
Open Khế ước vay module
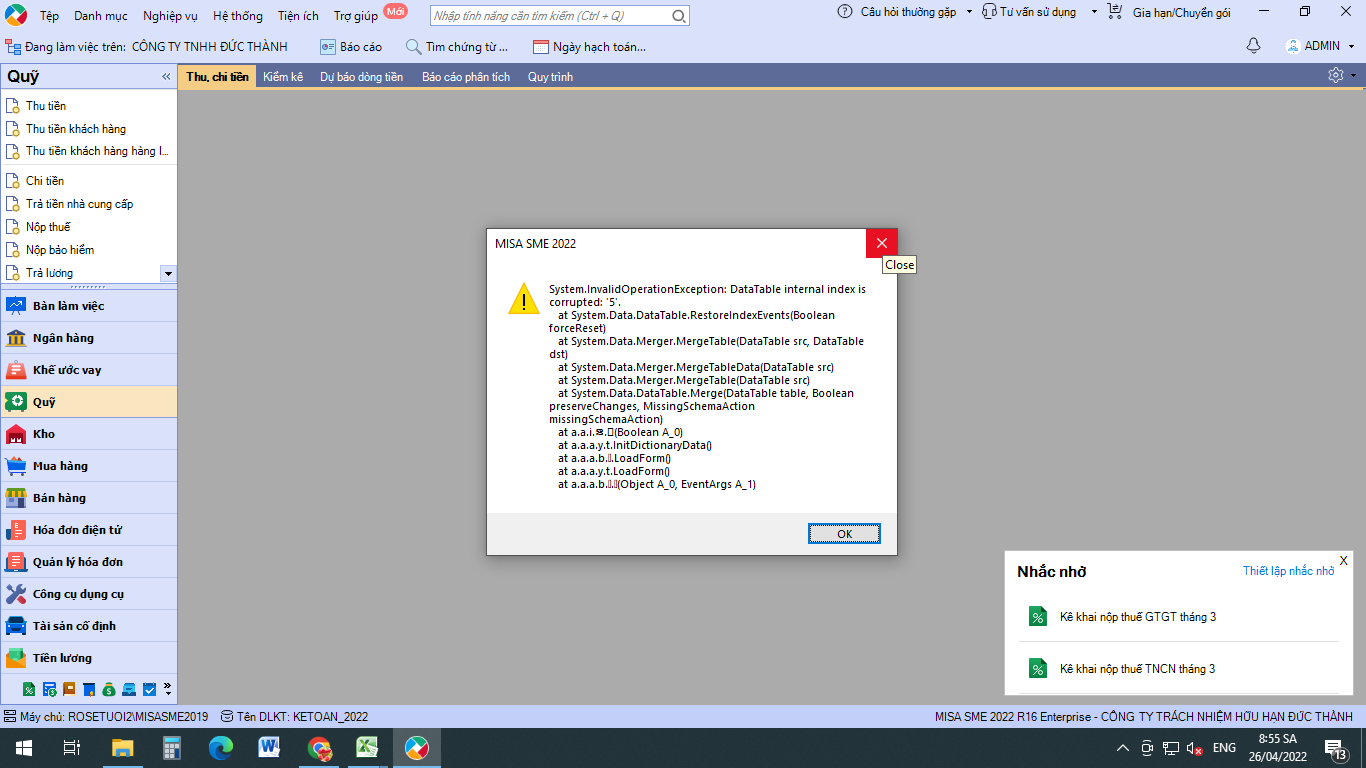tap(89, 370)
